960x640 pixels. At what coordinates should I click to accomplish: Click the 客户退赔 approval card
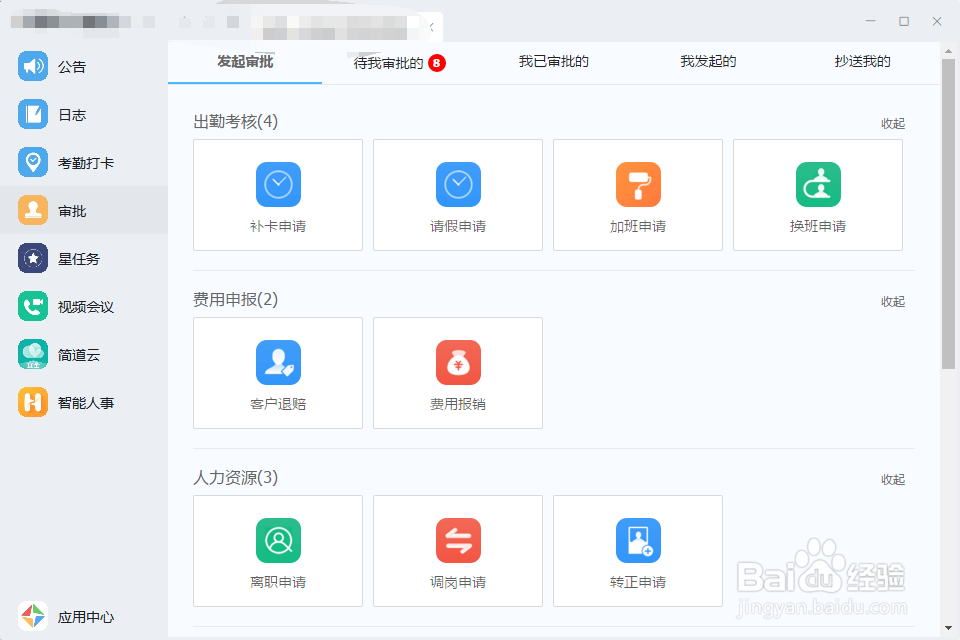[x=277, y=373]
